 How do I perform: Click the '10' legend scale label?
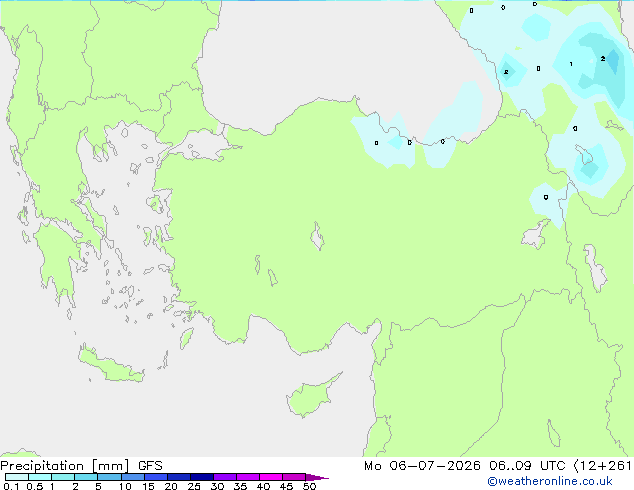coord(125,486)
